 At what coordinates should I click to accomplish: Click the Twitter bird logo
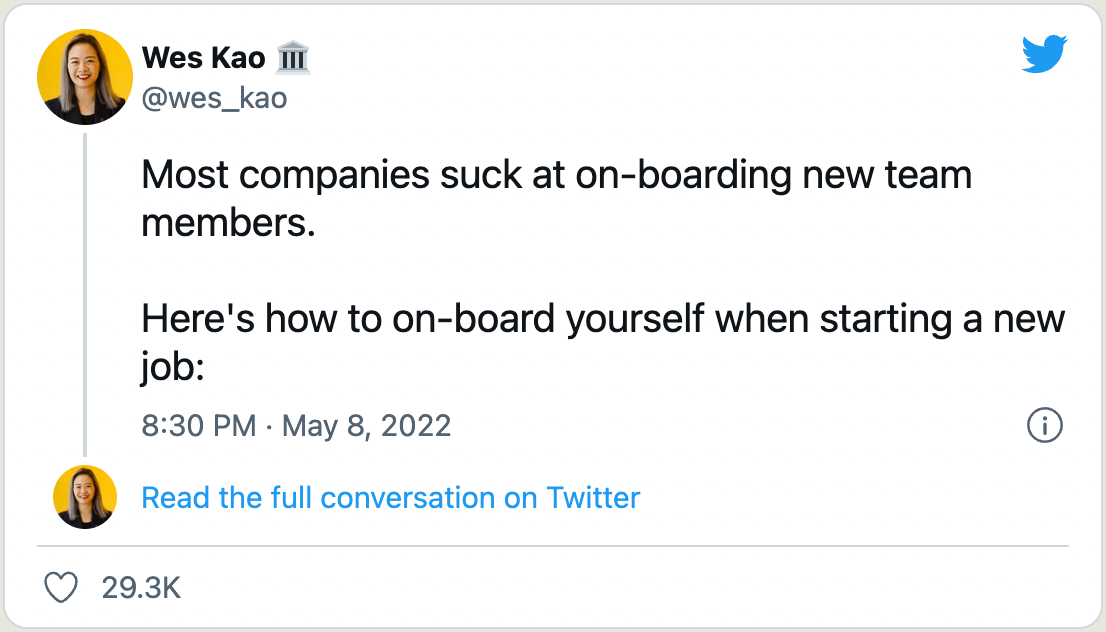tap(1044, 54)
